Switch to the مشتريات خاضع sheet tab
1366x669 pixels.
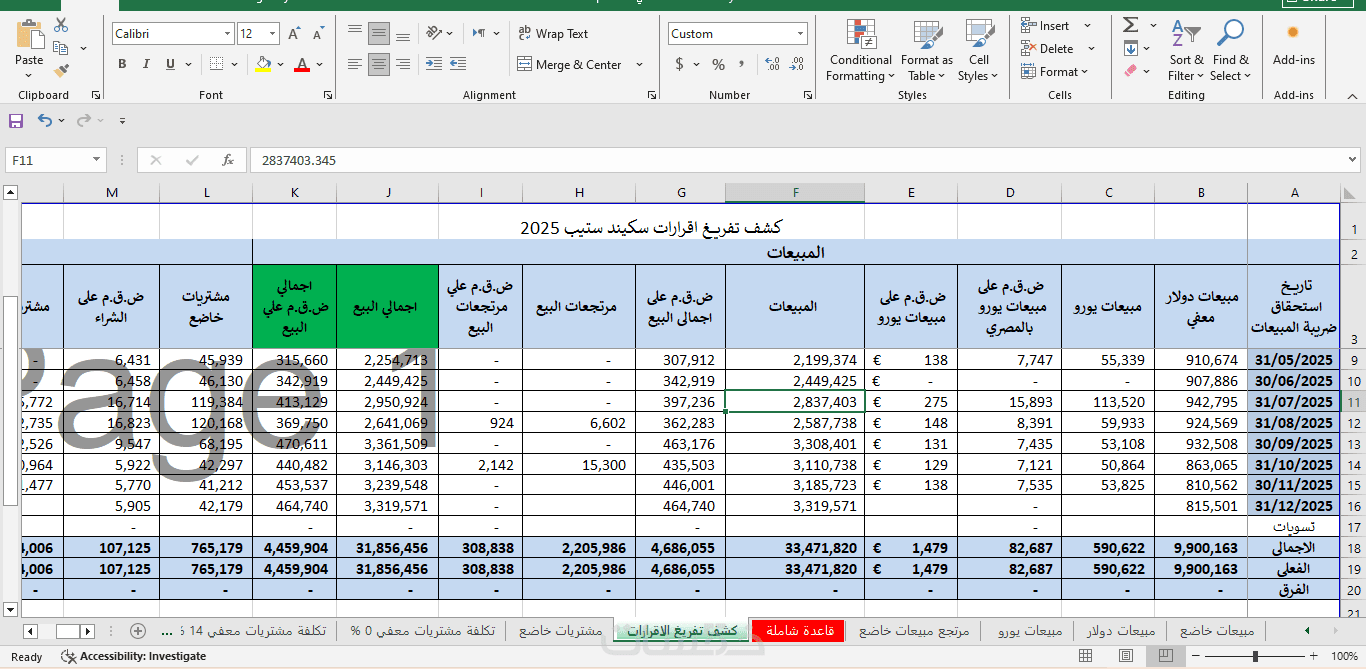559,631
